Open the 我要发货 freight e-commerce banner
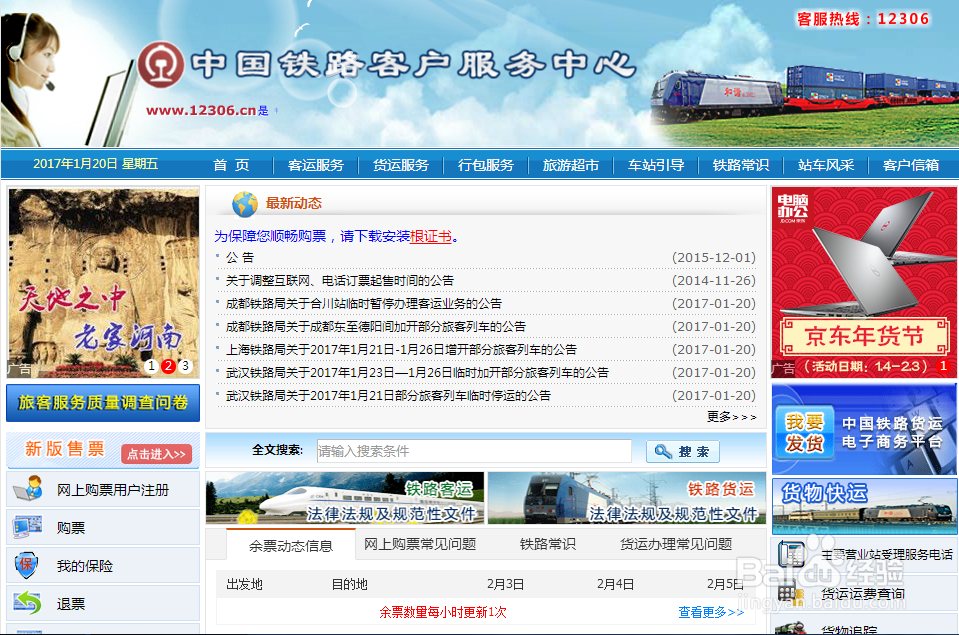Viewport: 959px width, 635px height. [864, 429]
